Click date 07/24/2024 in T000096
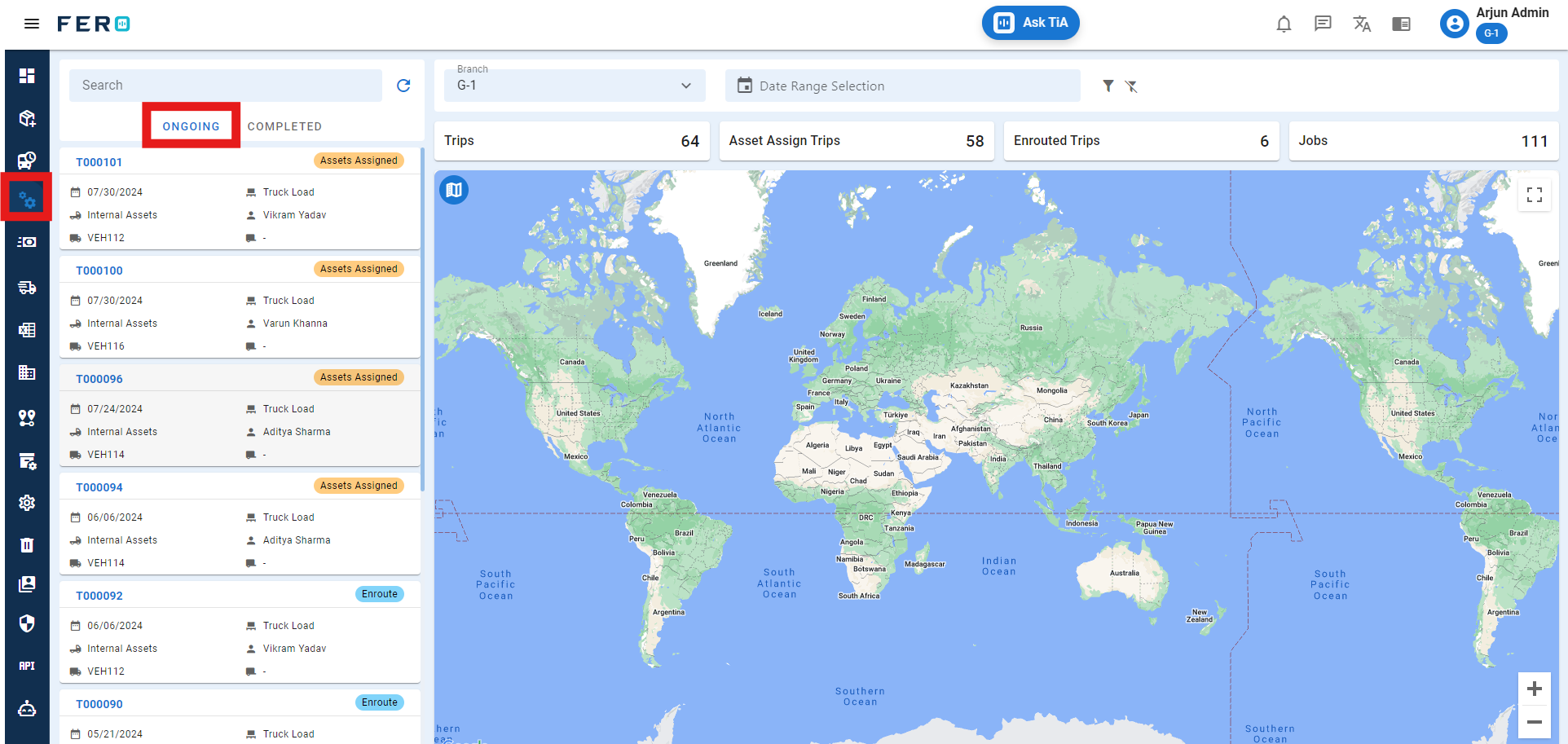The image size is (1568, 744). coord(115,409)
